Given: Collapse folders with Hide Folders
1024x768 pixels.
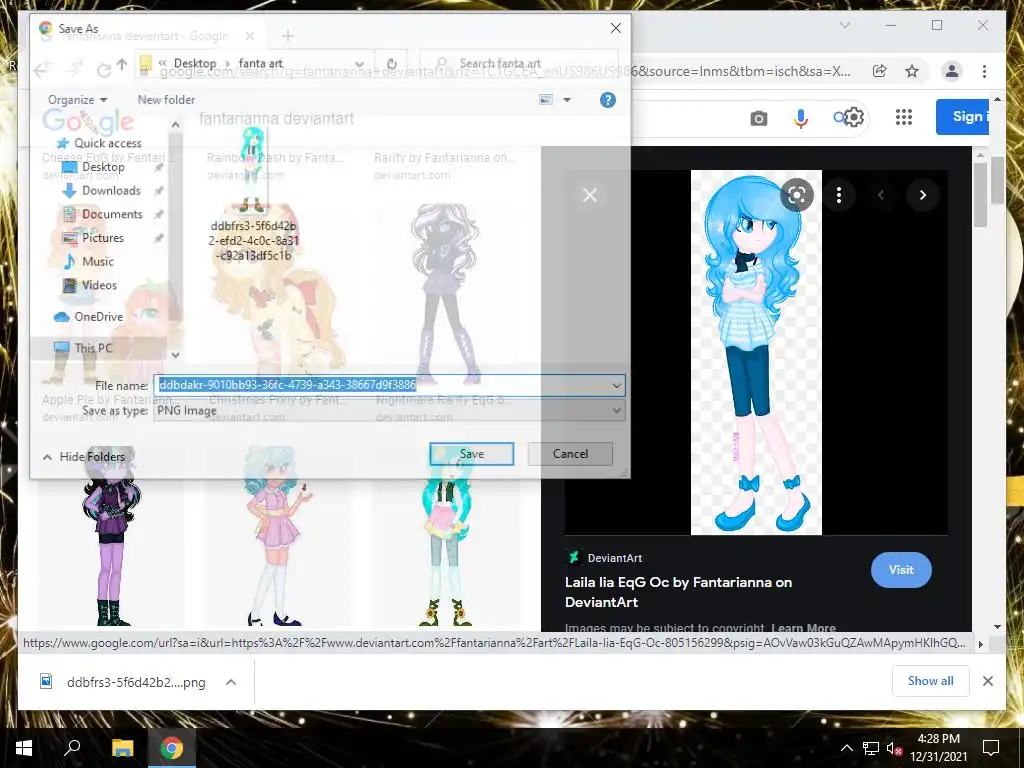Looking at the screenshot, I should 83,456.
